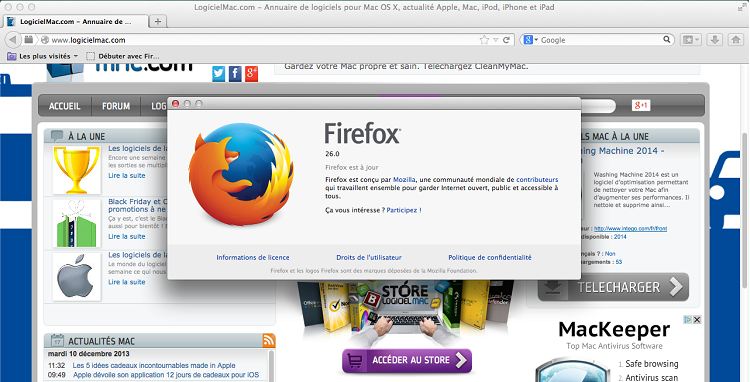Expand the Les plus visités bookmarks folder

43,56
